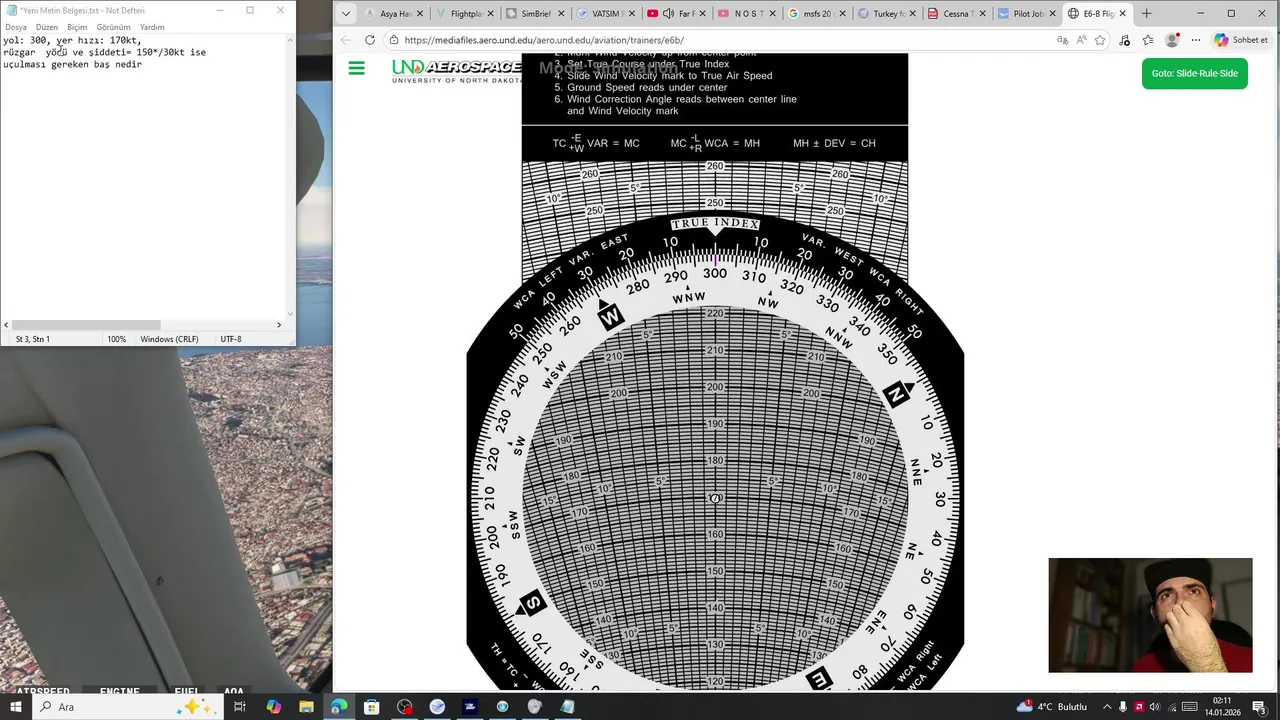
Task: Switch to the Pilot Job browser tab
Action: pyautogui.click(x=1027, y=14)
